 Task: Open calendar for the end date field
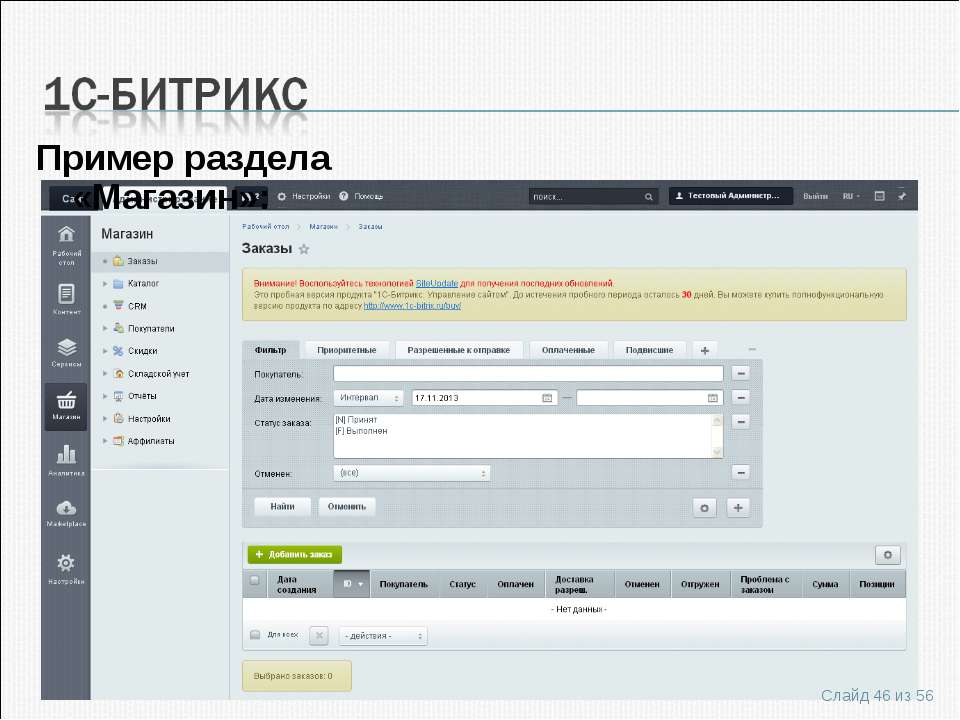point(713,398)
